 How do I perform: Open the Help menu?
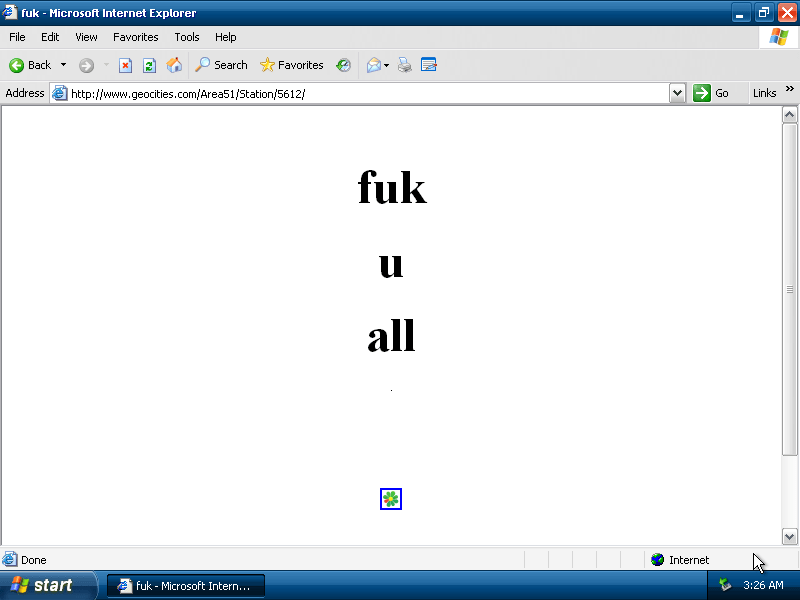tap(226, 37)
